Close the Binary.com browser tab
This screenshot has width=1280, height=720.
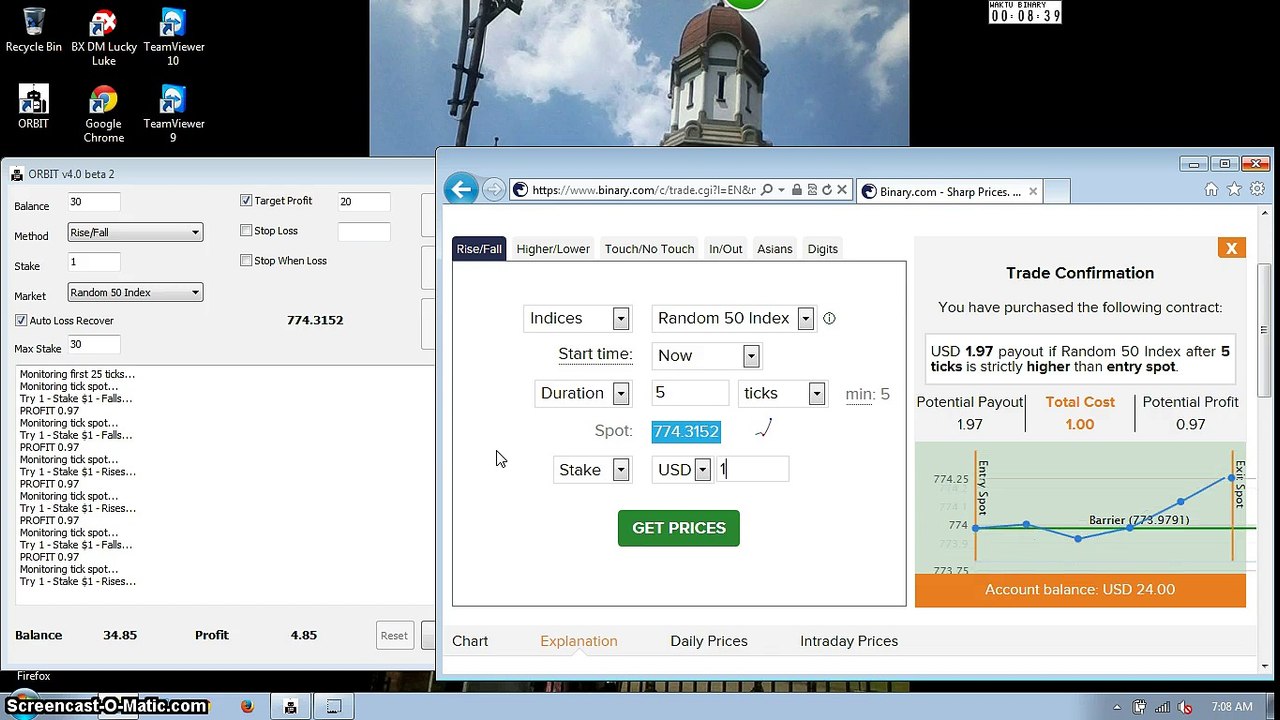click(x=1033, y=191)
